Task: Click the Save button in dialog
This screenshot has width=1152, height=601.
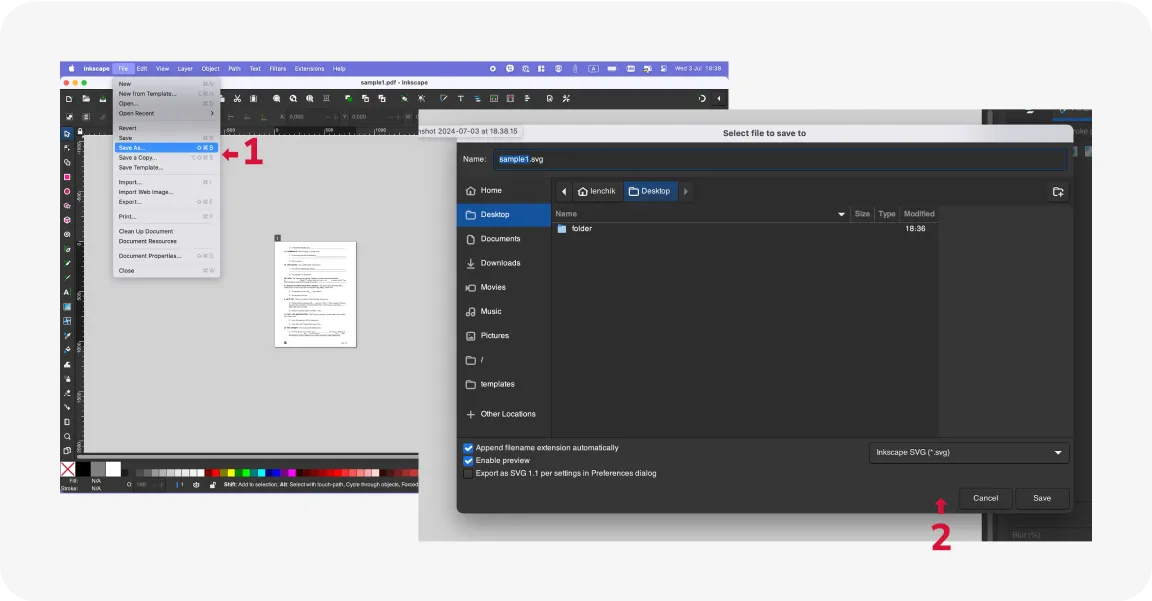Action: [1042, 498]
